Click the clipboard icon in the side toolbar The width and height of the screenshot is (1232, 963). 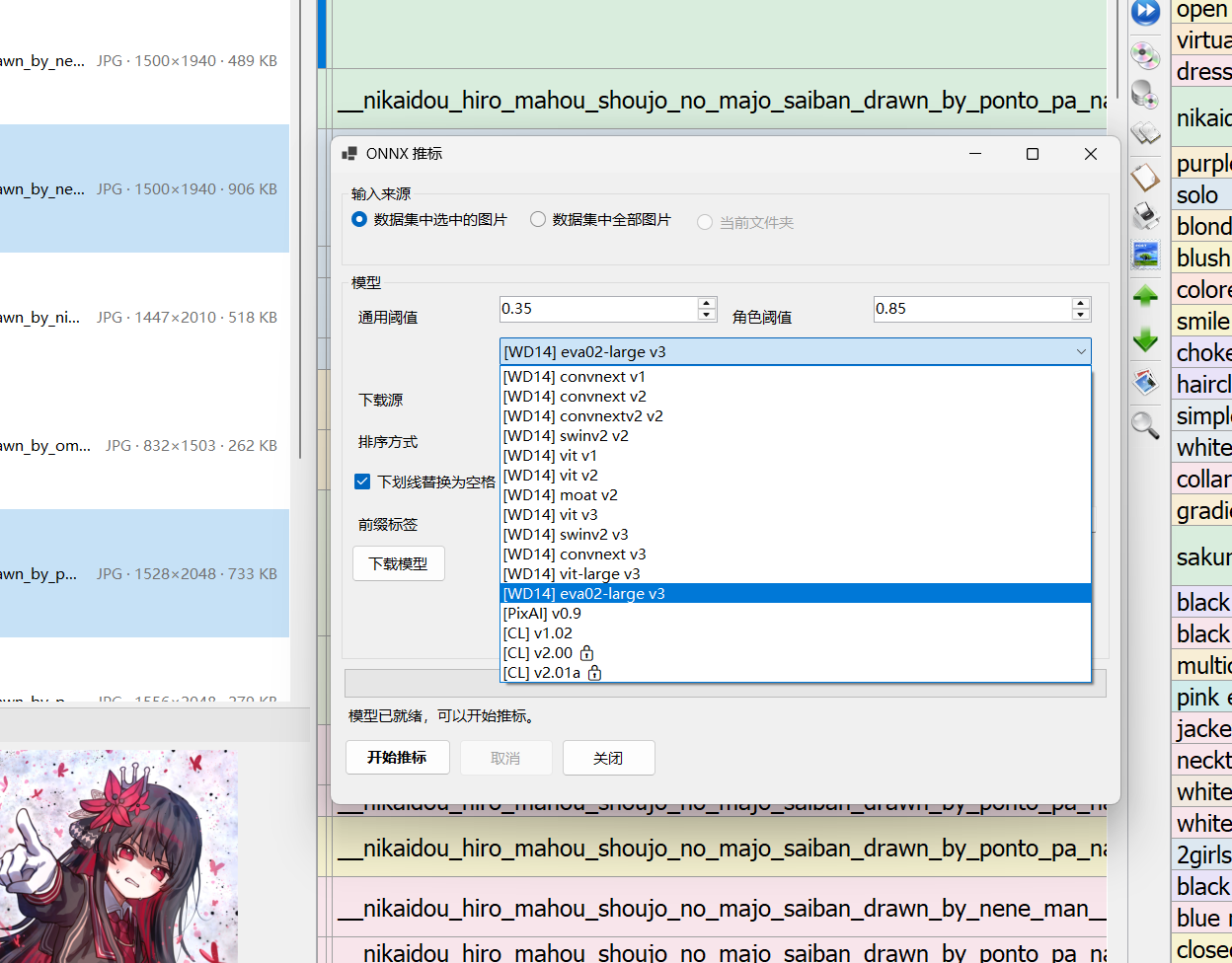(1145, 177)
